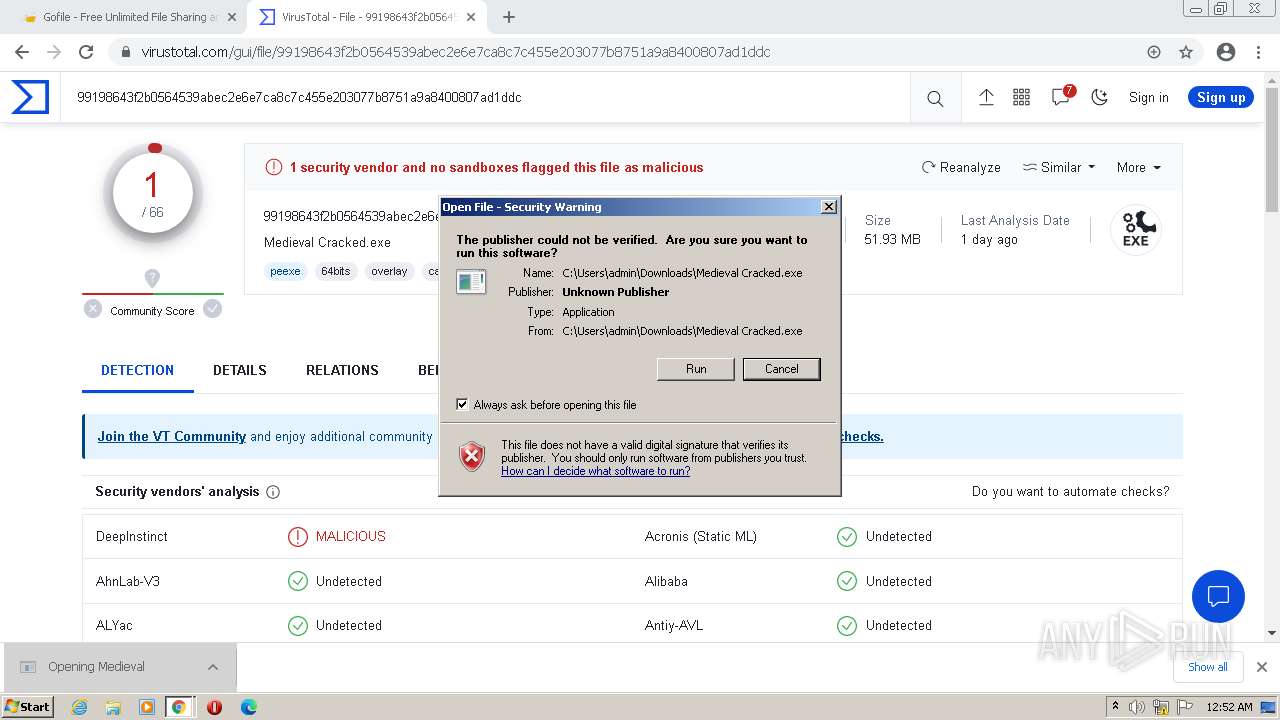This screenshot has height=720, width=1280.
Task: Open media player icon in taskbar
Action: 147,707
